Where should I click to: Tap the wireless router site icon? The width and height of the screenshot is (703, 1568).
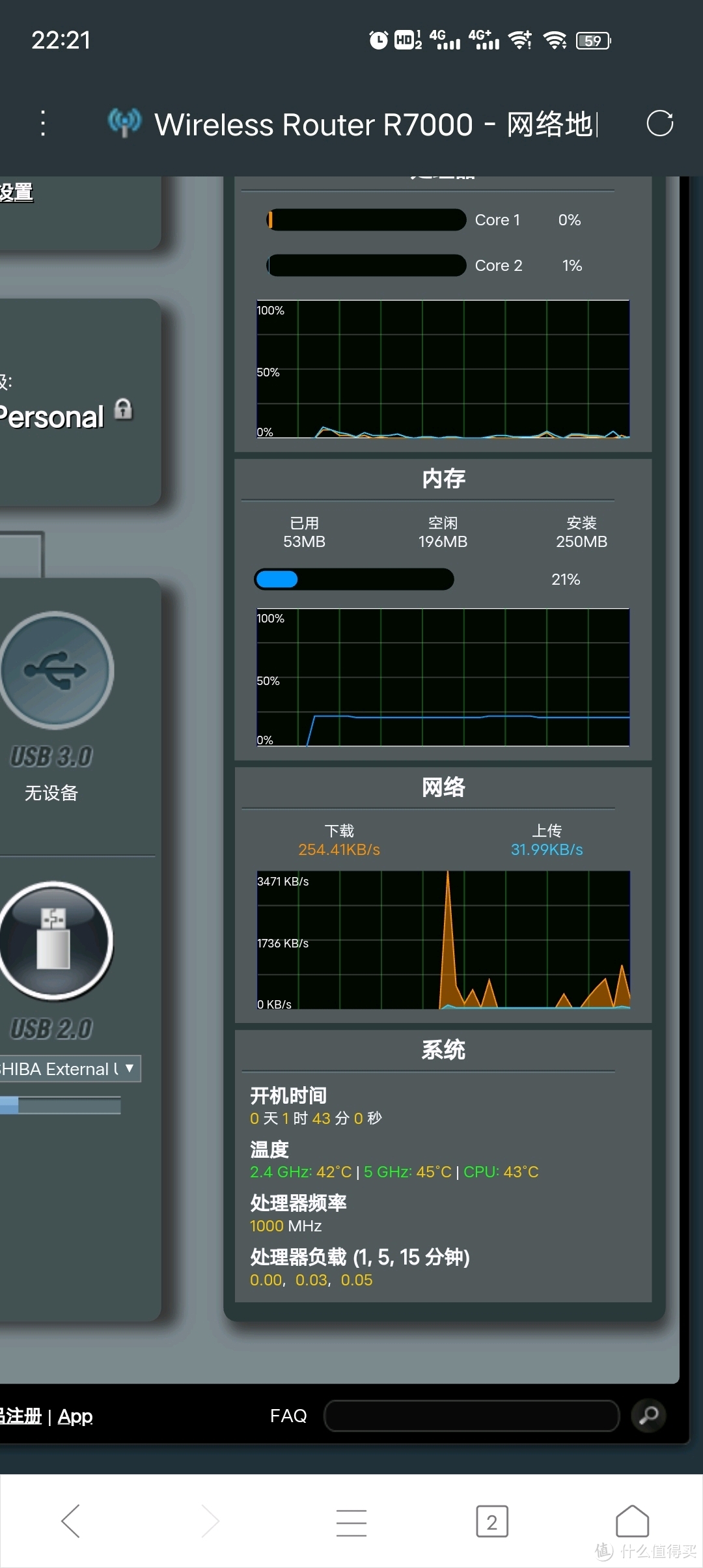click(x=124, y=122)
